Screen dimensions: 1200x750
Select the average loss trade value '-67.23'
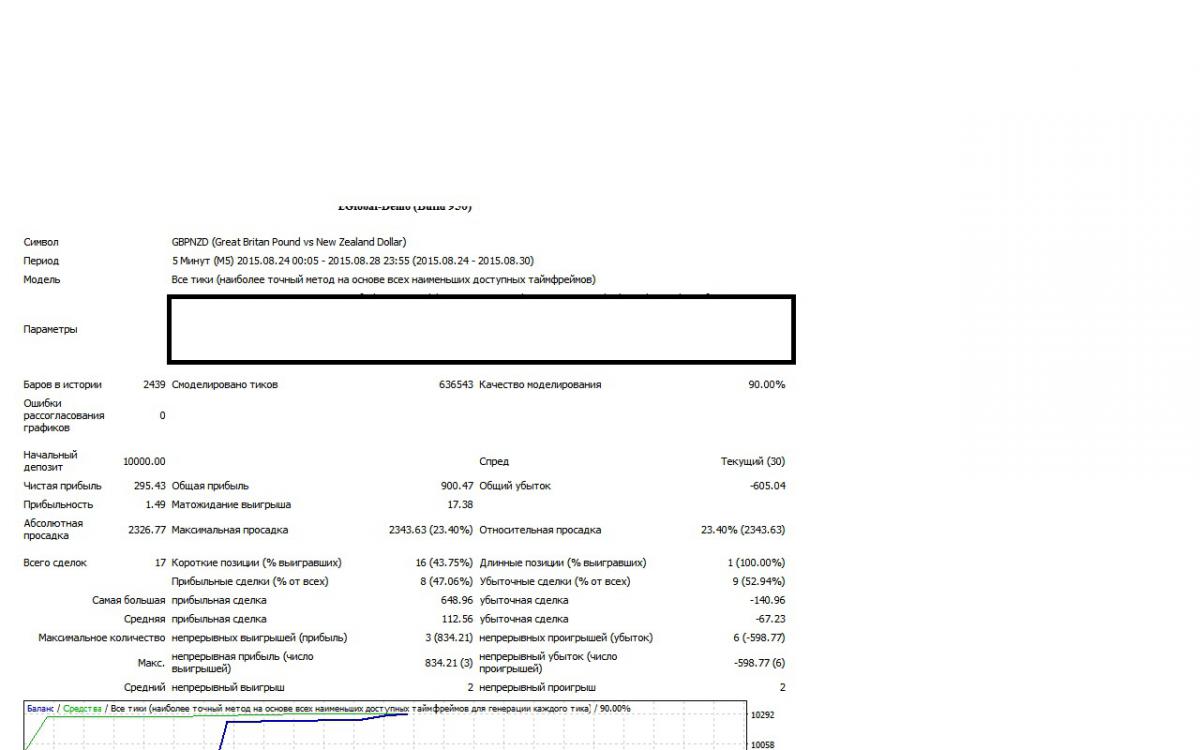(770, 620)
